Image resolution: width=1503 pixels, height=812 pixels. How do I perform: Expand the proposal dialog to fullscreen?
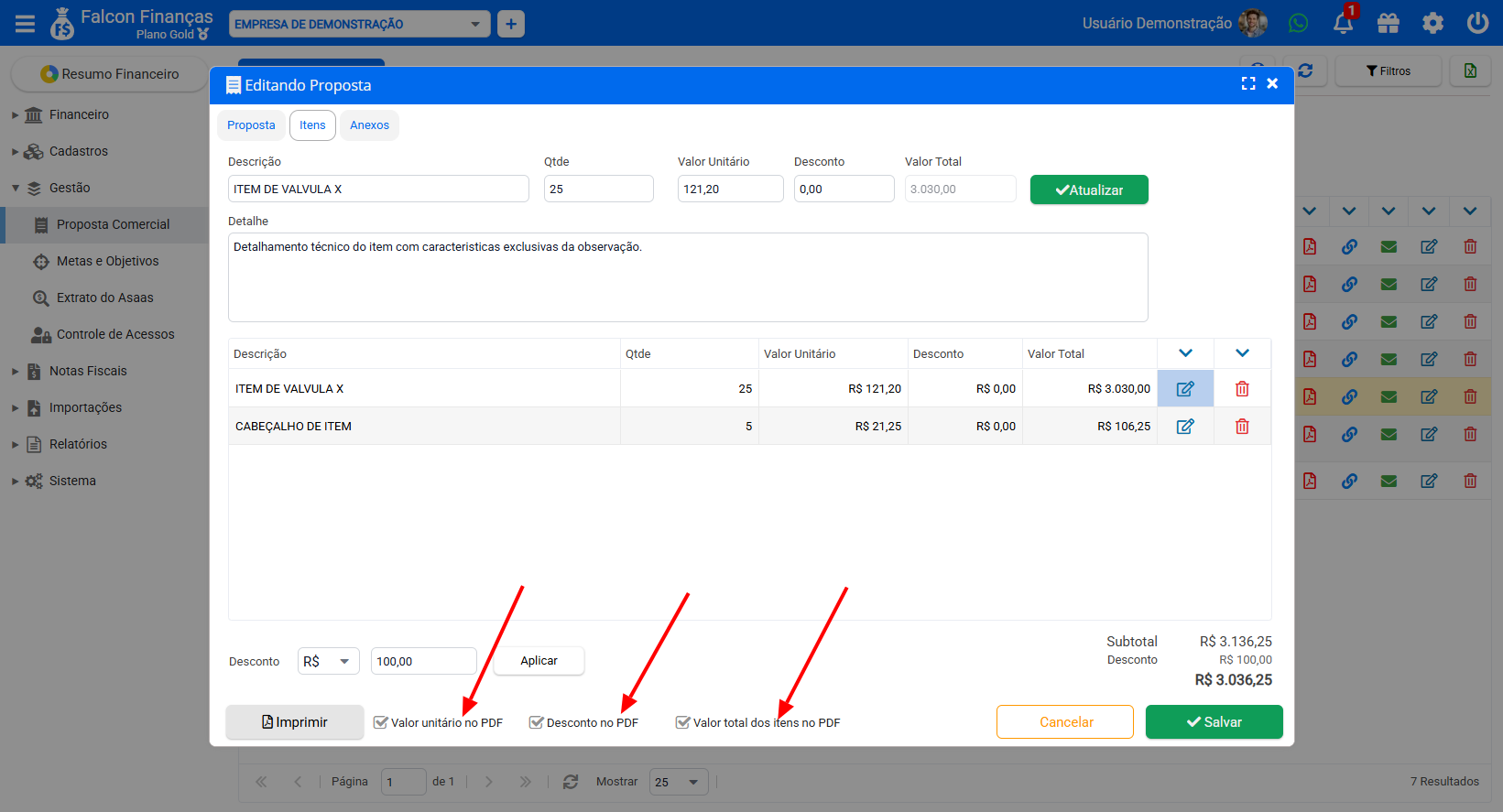tap(1248, 83)
